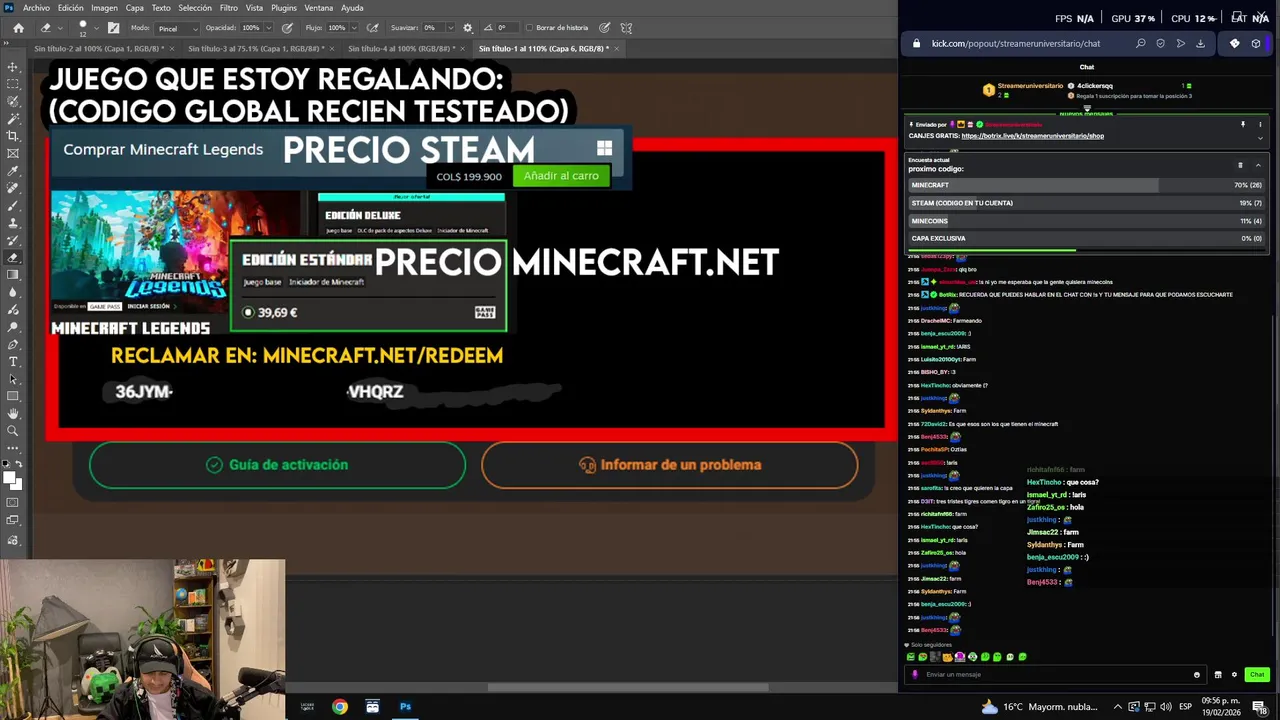This screenshot has height=720, width=1280.
Task: Click download icon in browser address bar
Action: tap(1200, 44)
